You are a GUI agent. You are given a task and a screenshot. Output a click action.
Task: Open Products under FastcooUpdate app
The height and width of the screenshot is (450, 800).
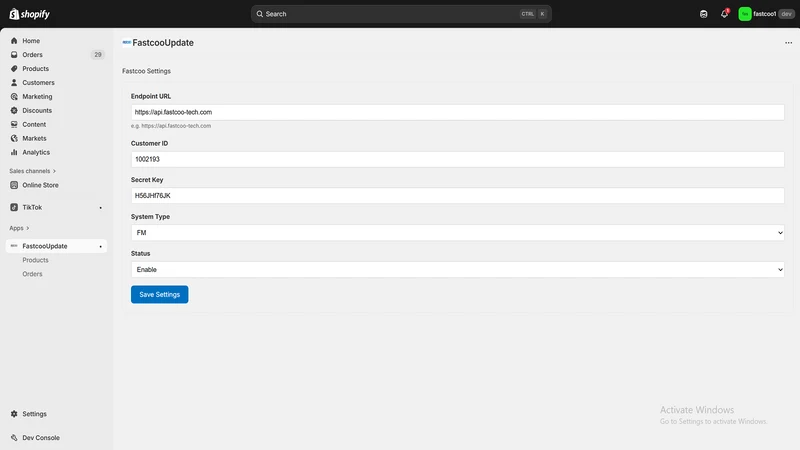tap(35, 260)
